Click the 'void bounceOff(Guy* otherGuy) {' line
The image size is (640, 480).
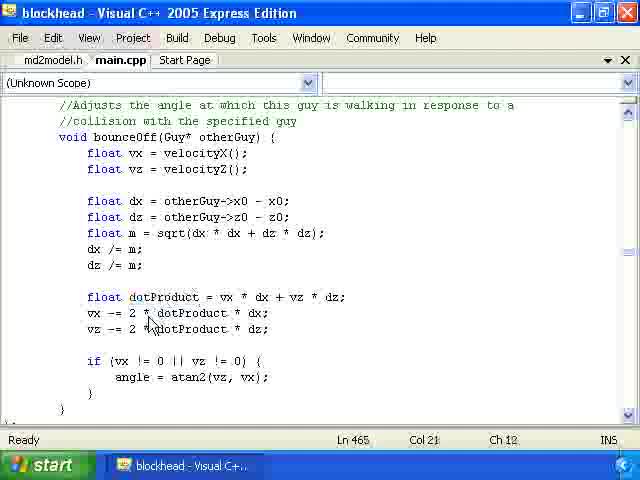167,137
